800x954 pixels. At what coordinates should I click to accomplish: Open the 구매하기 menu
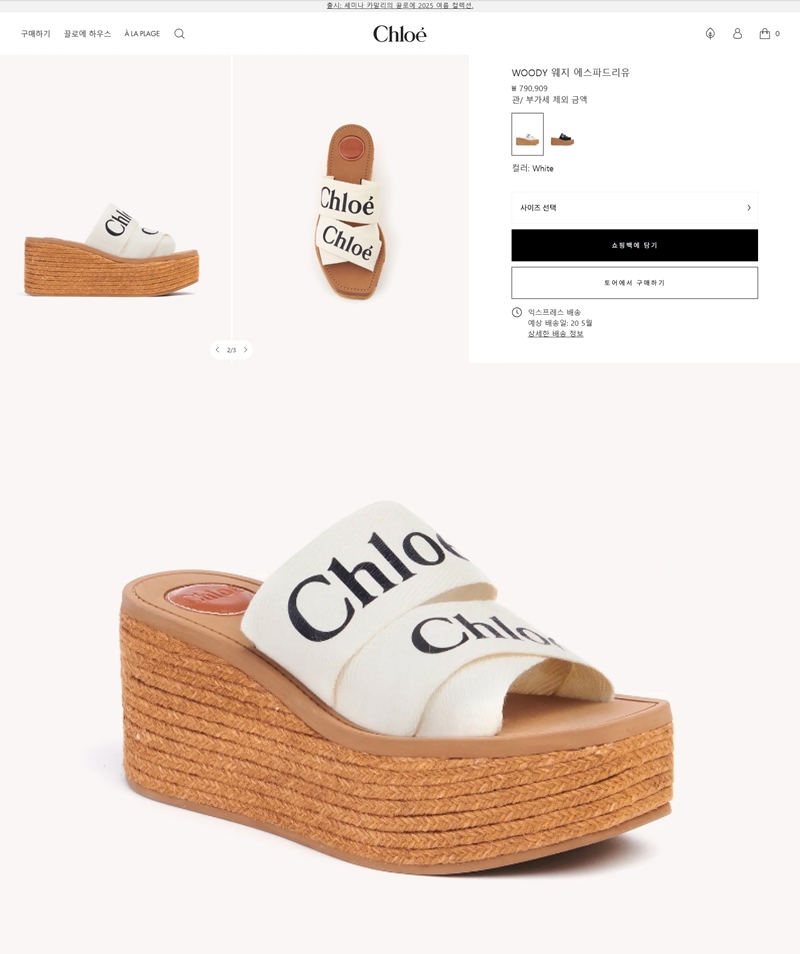(35, 33)
